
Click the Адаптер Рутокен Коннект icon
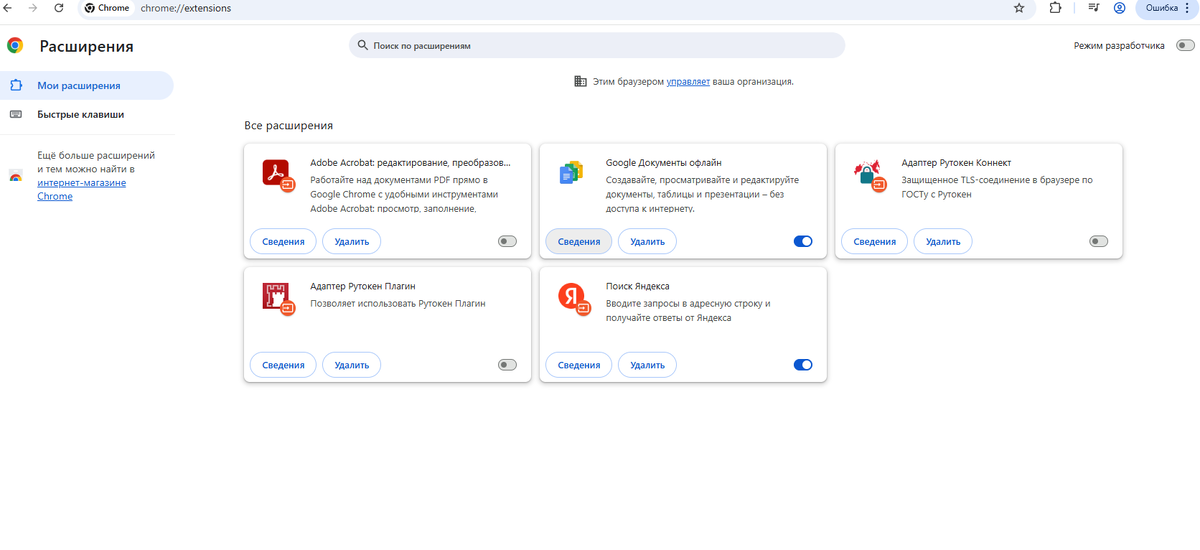(869, 175)
